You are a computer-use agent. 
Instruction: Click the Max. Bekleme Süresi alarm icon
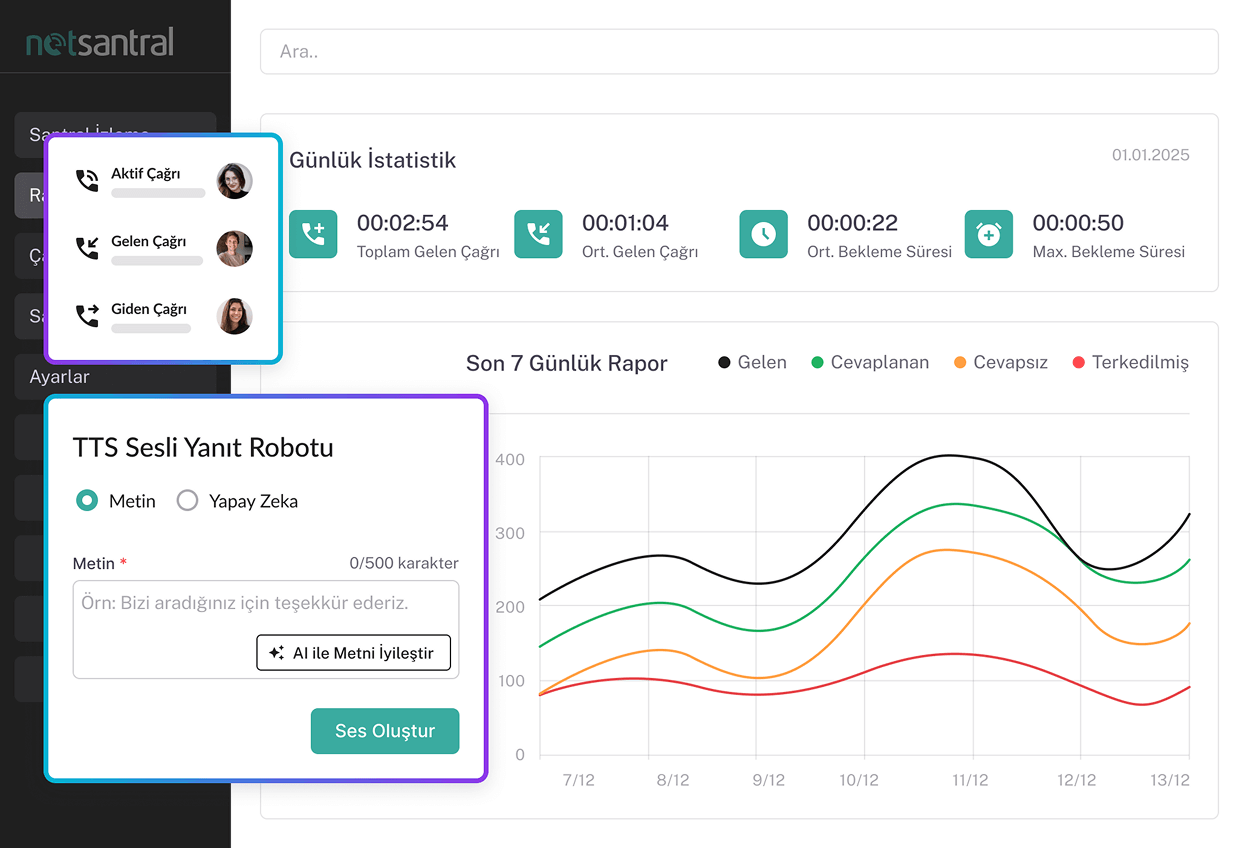988,234
